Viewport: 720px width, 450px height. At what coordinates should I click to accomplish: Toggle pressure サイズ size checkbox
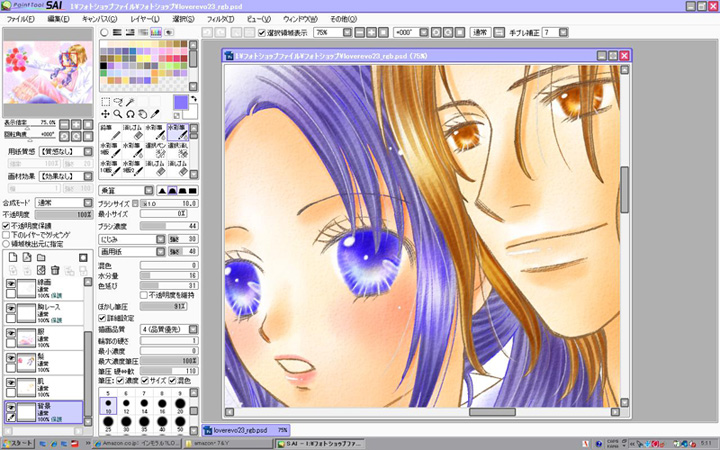145,381
